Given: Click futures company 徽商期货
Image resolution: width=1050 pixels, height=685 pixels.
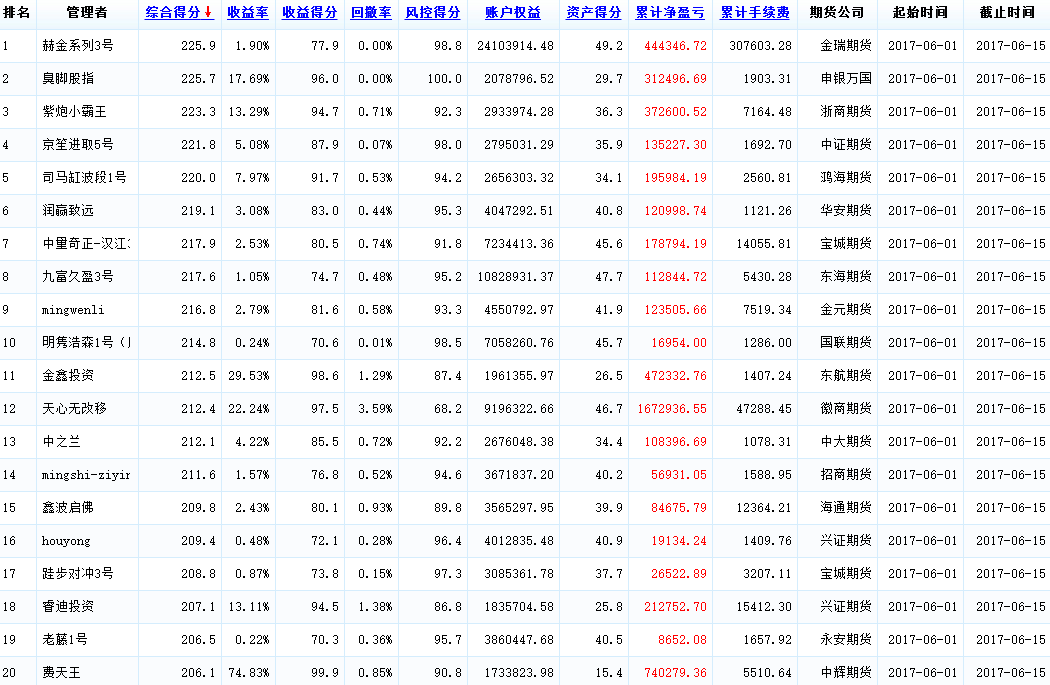Looking at the screenshot, I should [x=846, y=408].
